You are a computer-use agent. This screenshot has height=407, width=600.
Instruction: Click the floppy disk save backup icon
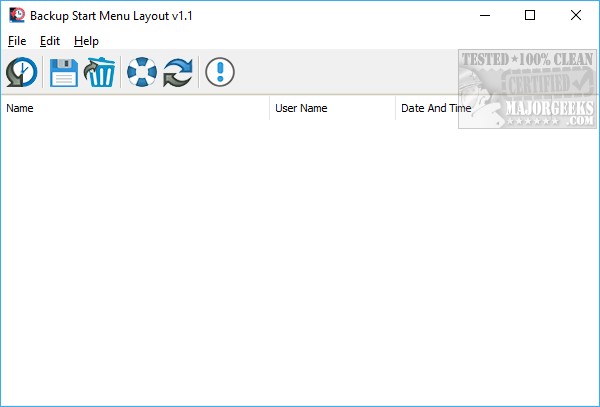pos(64,73)
